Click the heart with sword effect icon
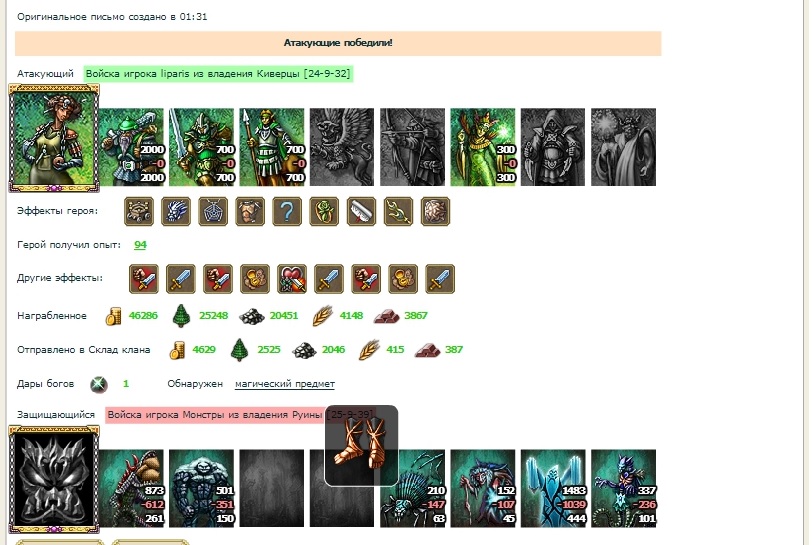 point(292,279)
